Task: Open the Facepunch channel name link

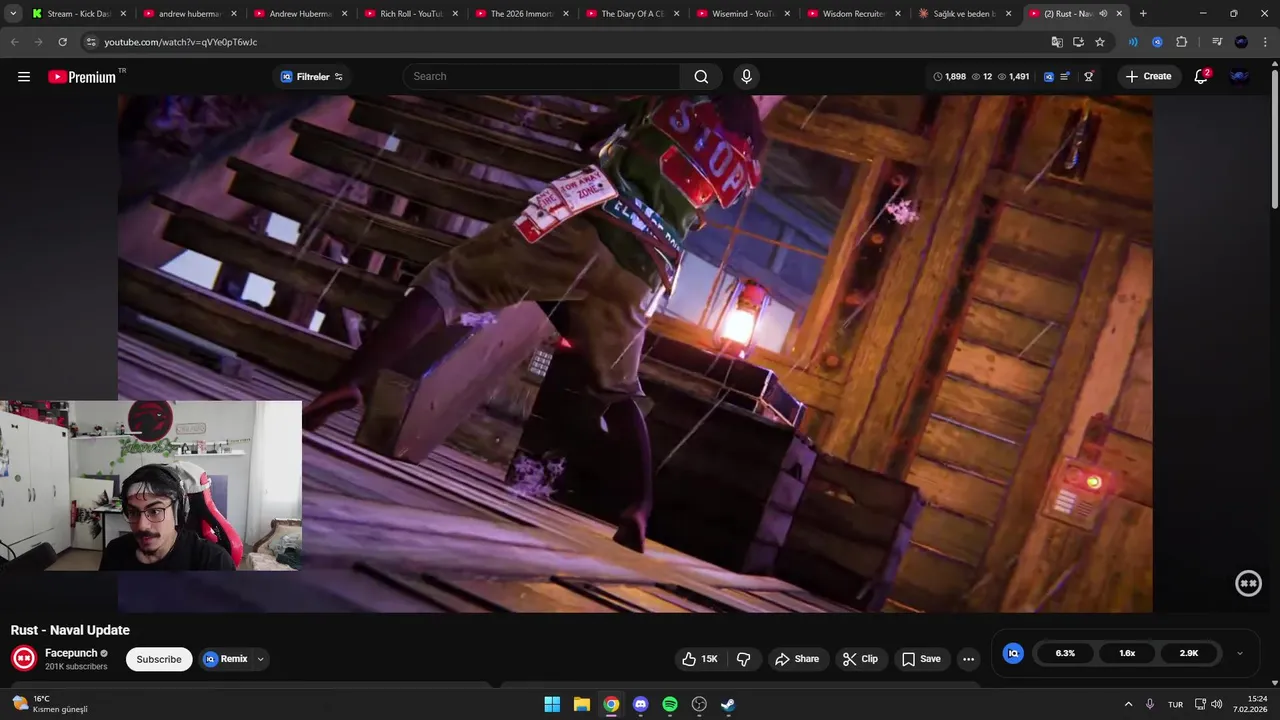Action: click(x=71, y=653)
